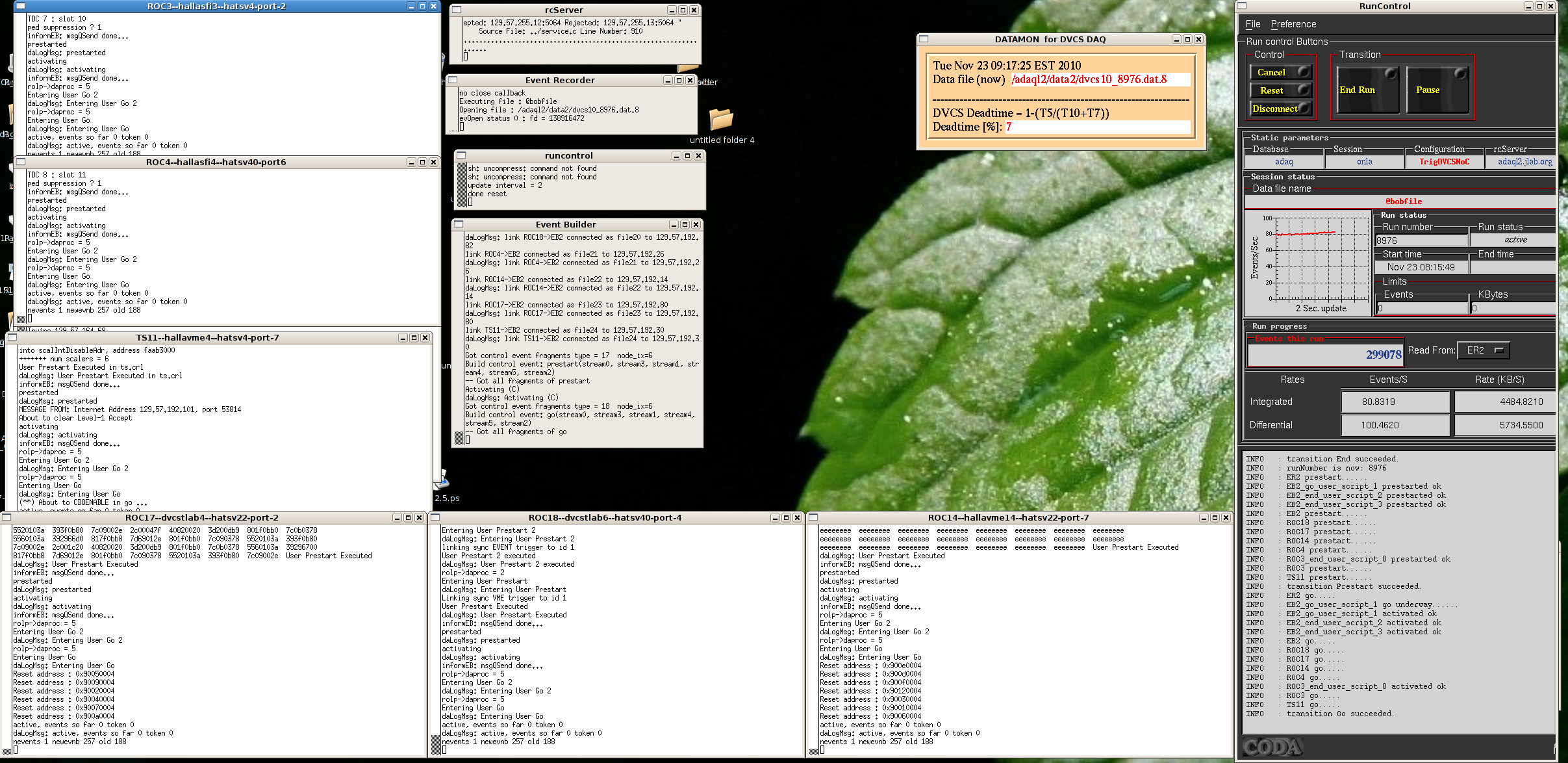1568x763 pixels.
Task: Open the DATAMON window menu icon
Action: (924, 39)
